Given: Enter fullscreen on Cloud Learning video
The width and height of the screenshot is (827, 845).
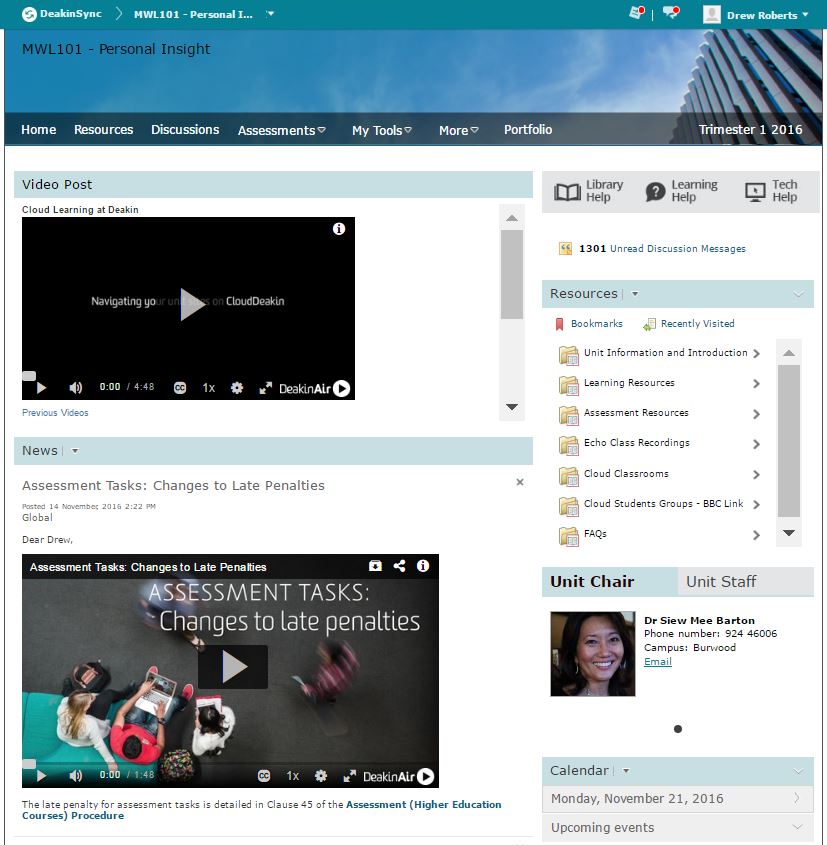Looking at the screenshot, I should [x=266, y=388].
